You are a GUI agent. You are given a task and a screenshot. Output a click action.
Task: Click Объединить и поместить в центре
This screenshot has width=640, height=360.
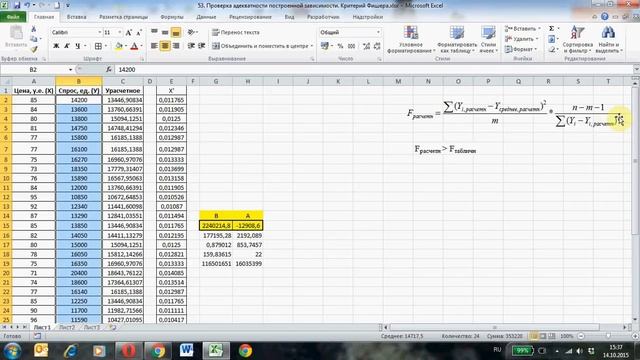262,46
